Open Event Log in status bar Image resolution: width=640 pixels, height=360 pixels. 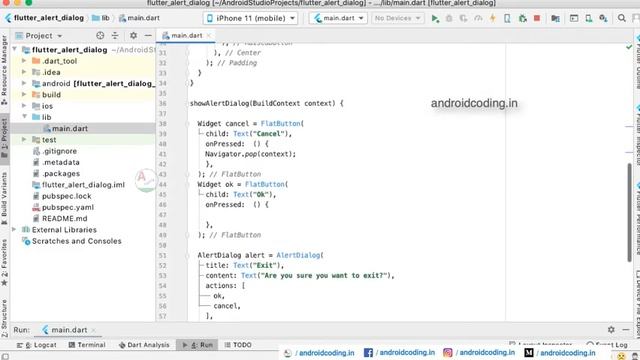(x=607, y=344)
